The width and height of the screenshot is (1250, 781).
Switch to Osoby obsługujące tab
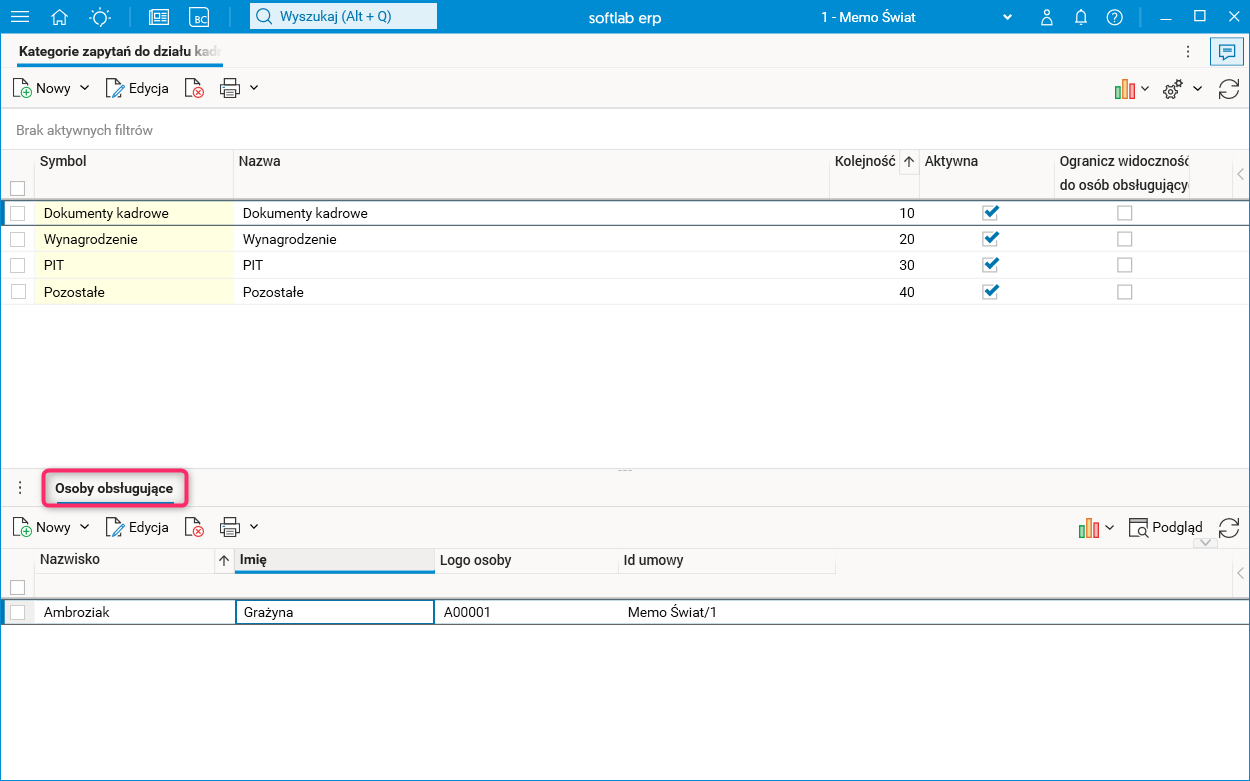tap(114, 488)
